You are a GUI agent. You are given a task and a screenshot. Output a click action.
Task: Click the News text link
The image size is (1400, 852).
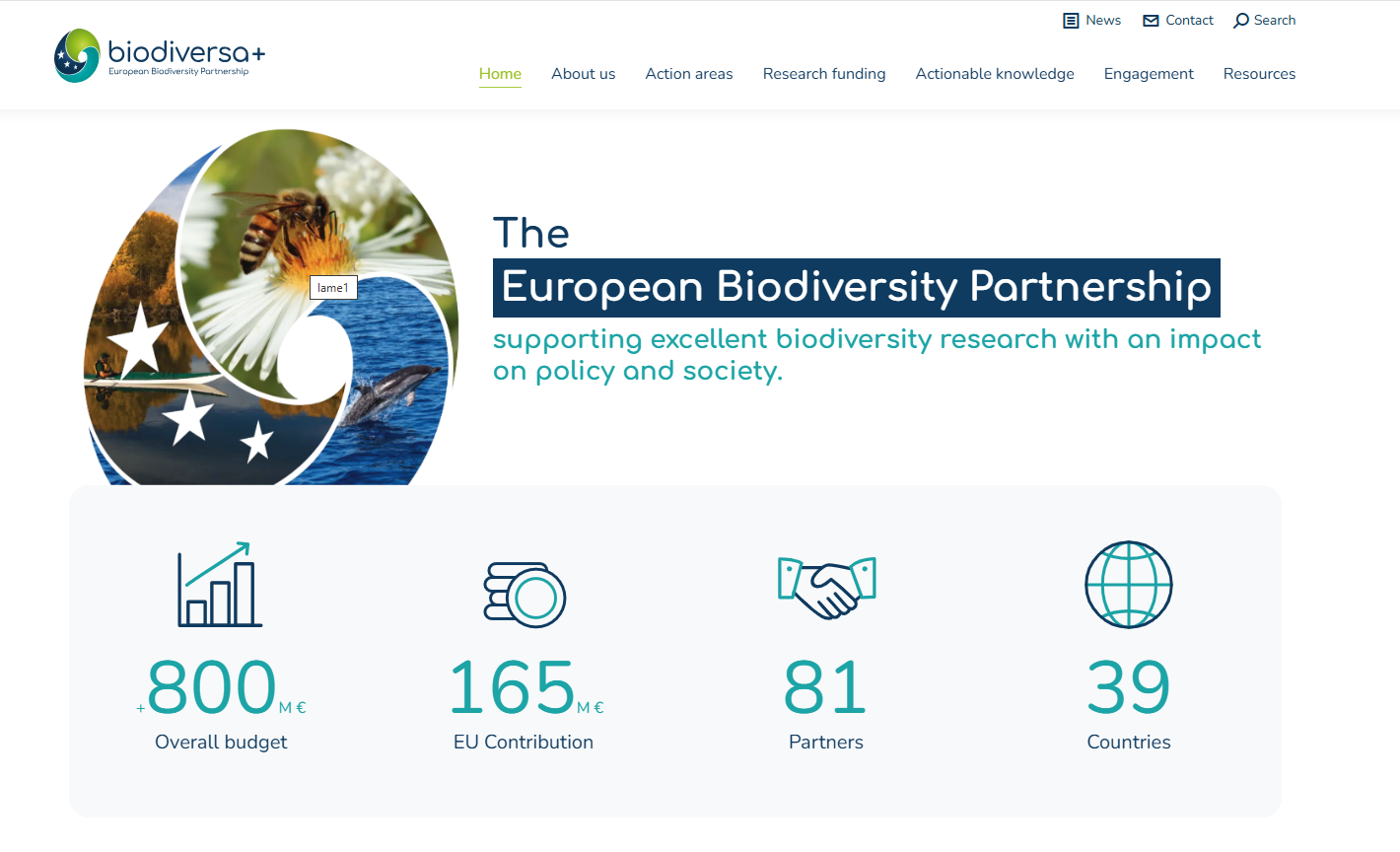[x=1103, y=21]
